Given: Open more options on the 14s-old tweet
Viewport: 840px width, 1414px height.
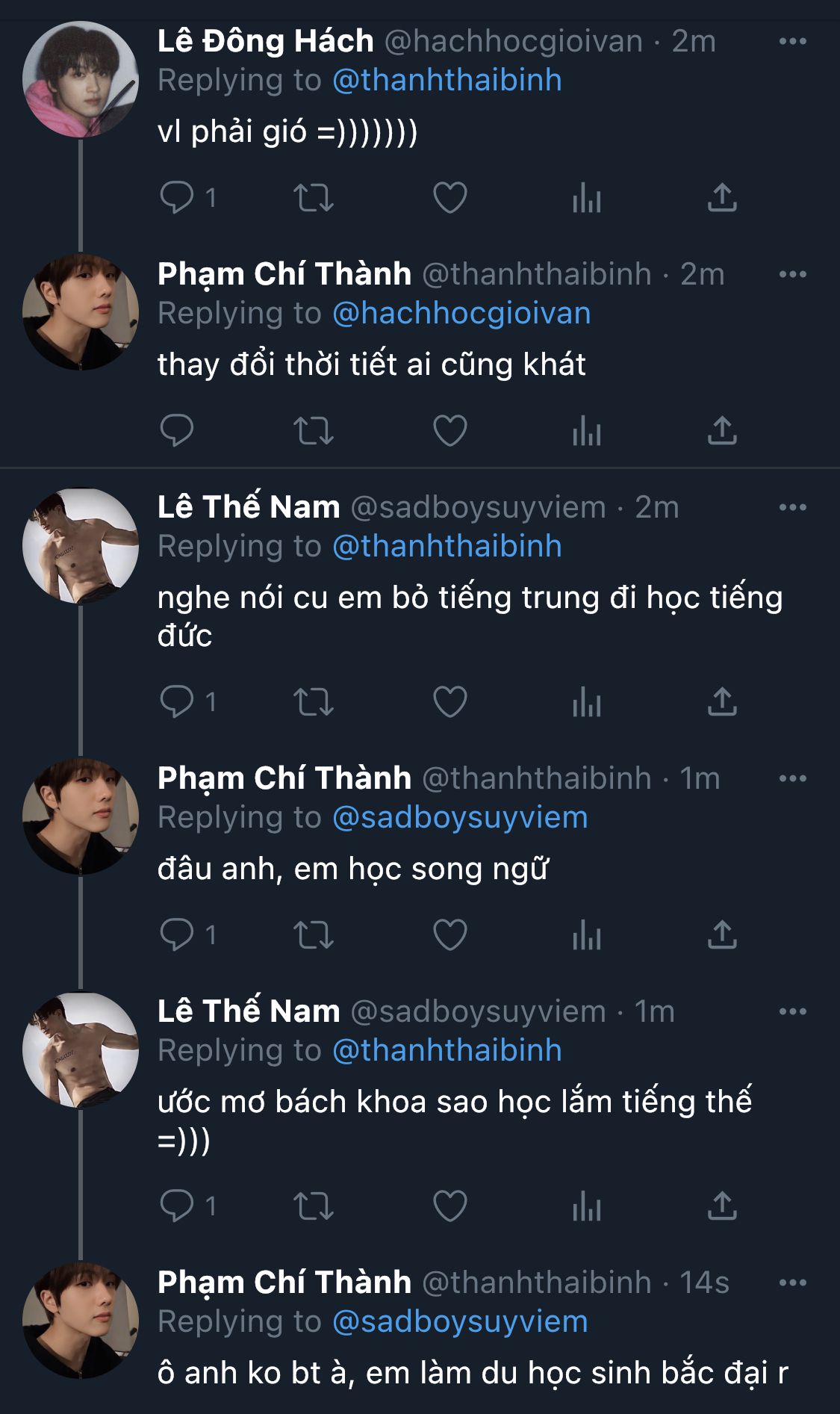Looking at the screenshot, I should click(792, 1283).
